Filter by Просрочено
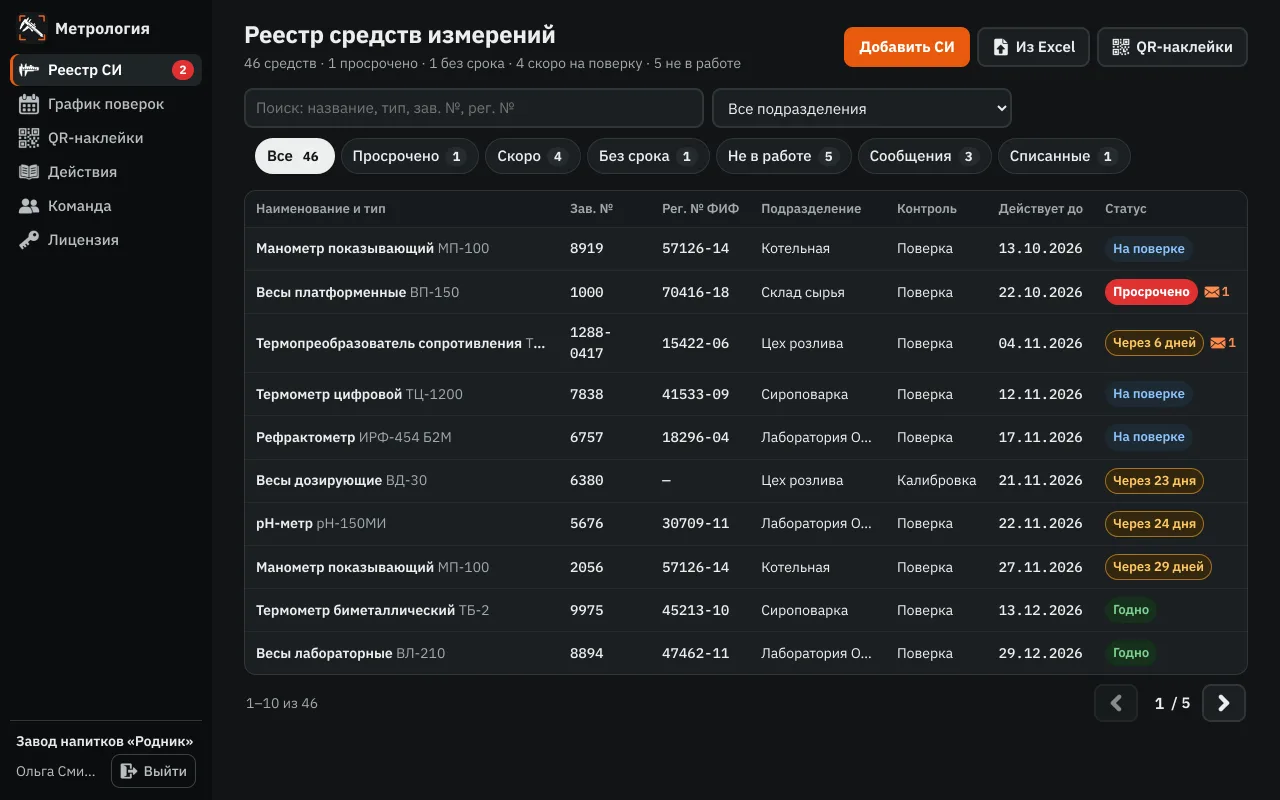Viewport: 1280px width, 800px height. coord(409,156)
